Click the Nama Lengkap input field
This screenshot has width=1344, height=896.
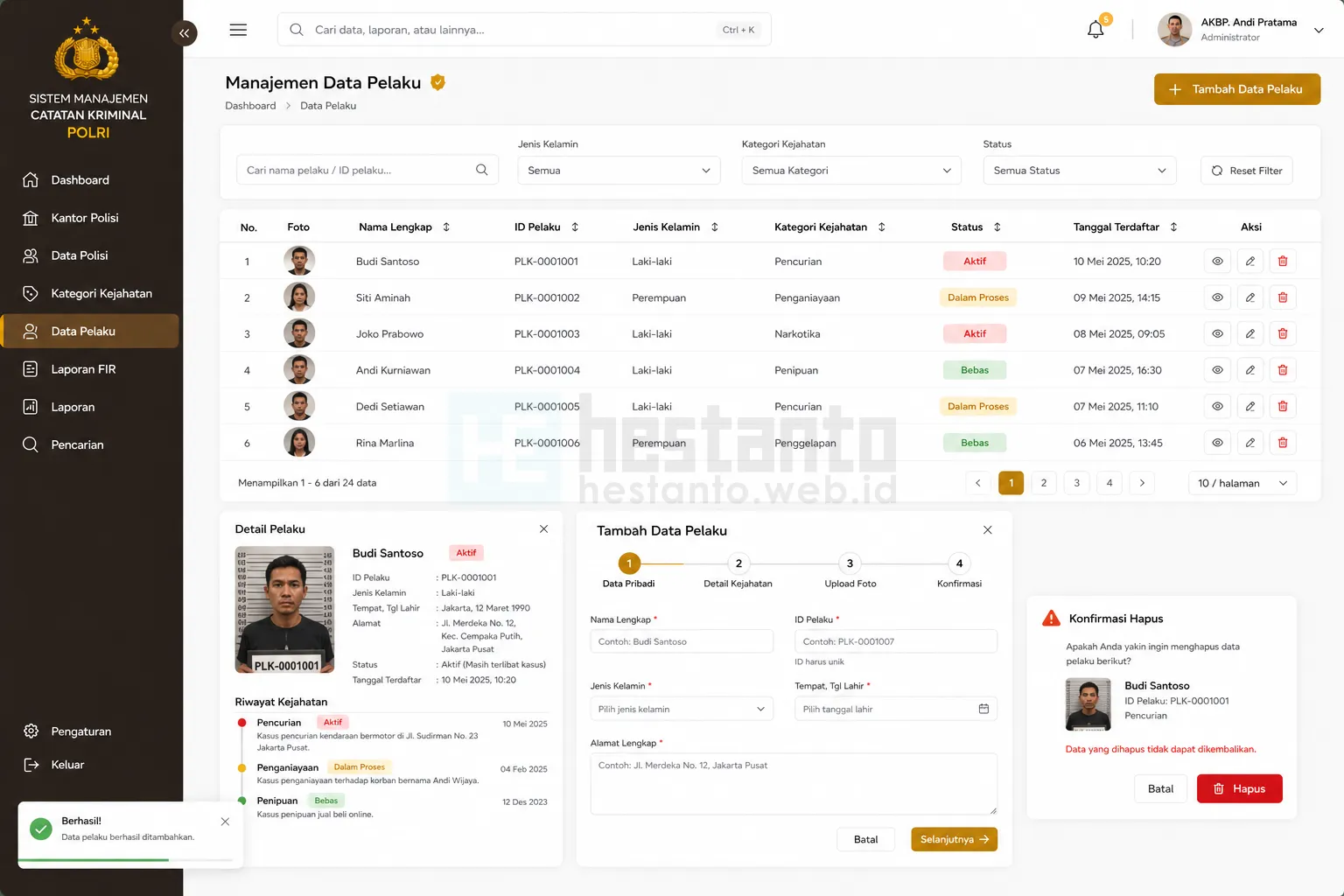[682, 641]
